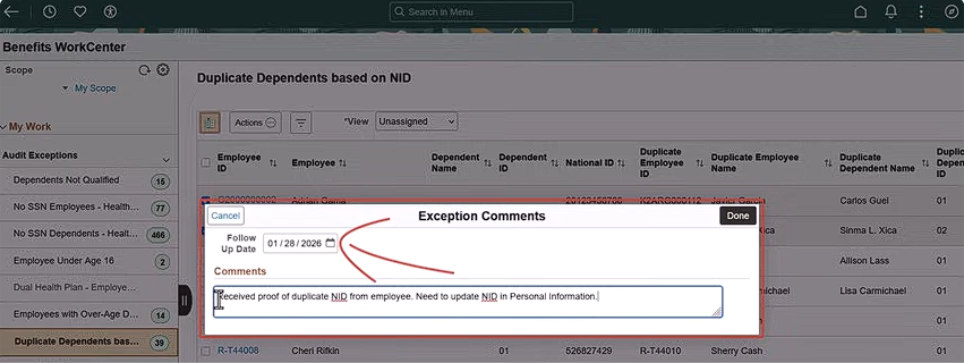Viewport: 964px width, 363px height.
Task: Open Recently Visited clock icon
Action: [49, 12]
